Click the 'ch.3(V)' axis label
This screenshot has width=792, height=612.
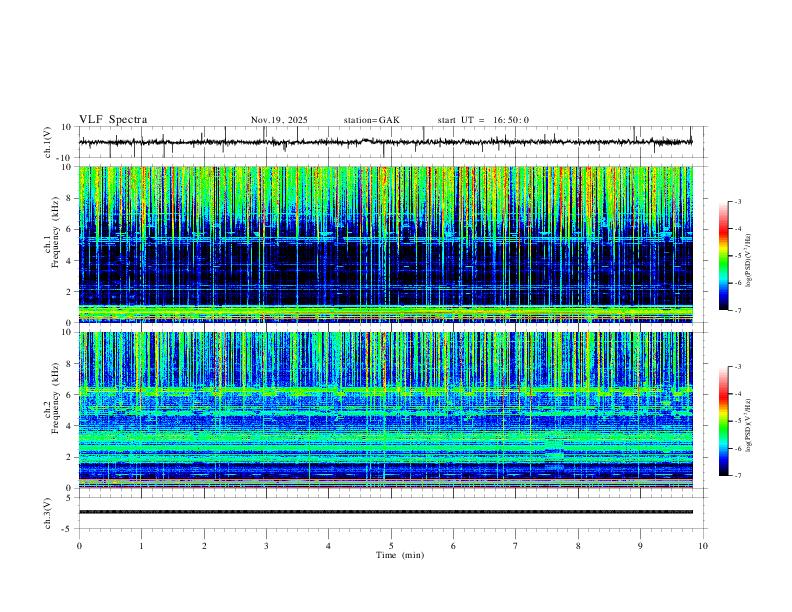coord(48,513)
